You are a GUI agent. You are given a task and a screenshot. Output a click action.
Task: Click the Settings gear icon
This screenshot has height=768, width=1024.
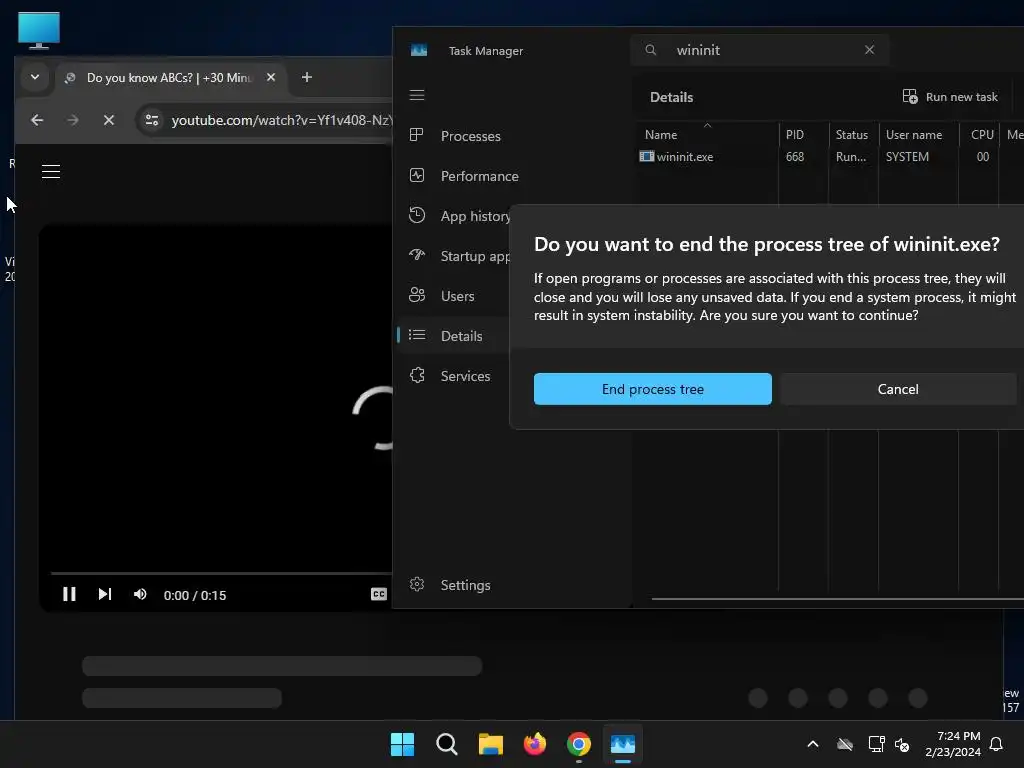[417, 584]
